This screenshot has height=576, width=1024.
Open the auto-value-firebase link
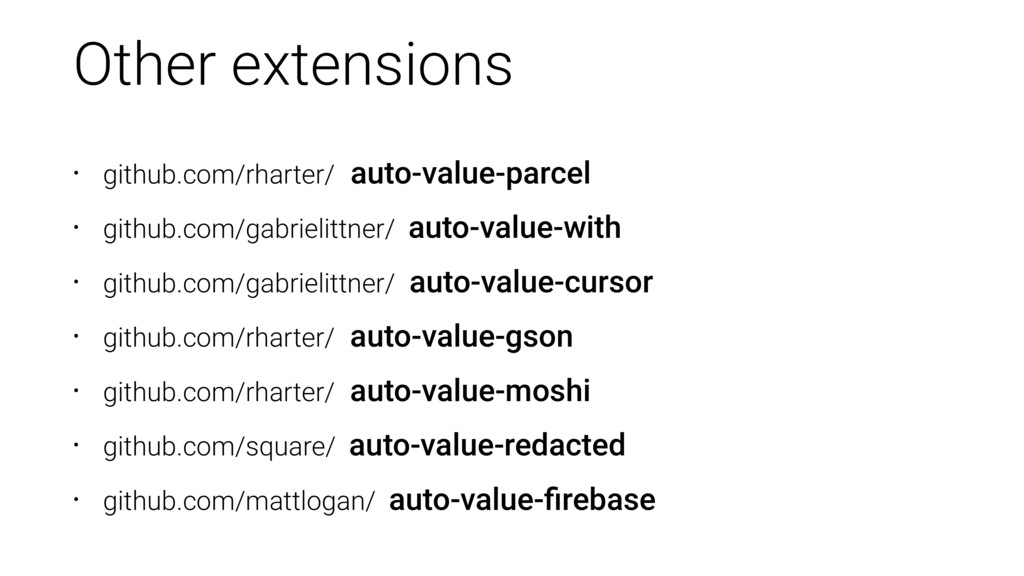coord(522,500)
